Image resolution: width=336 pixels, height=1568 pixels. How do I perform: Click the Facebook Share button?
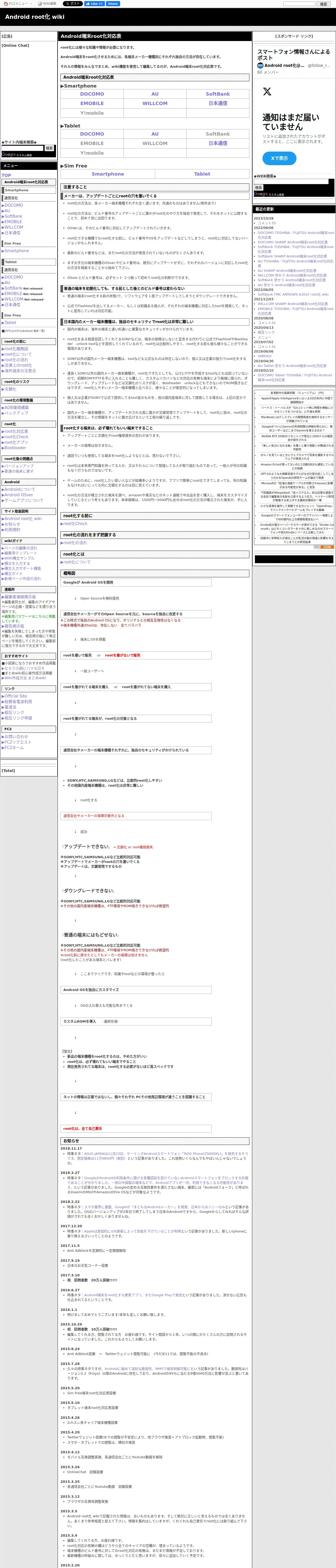point(113,4)
